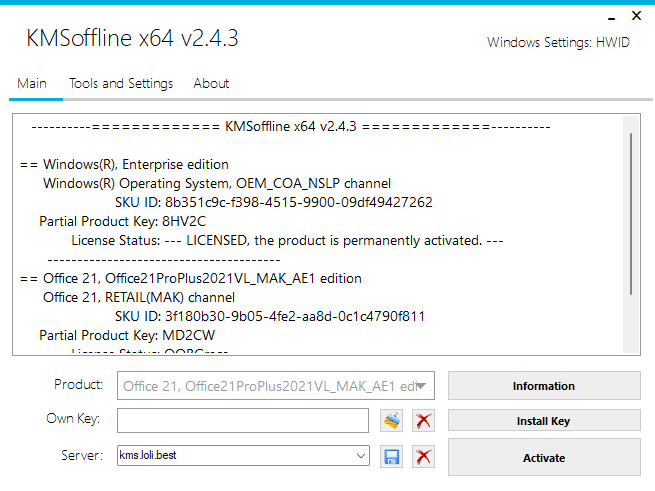Image resolution: width=655 pixels, height=491 pixels.
Task: Open the About tab
Action: tap(211, 84)
